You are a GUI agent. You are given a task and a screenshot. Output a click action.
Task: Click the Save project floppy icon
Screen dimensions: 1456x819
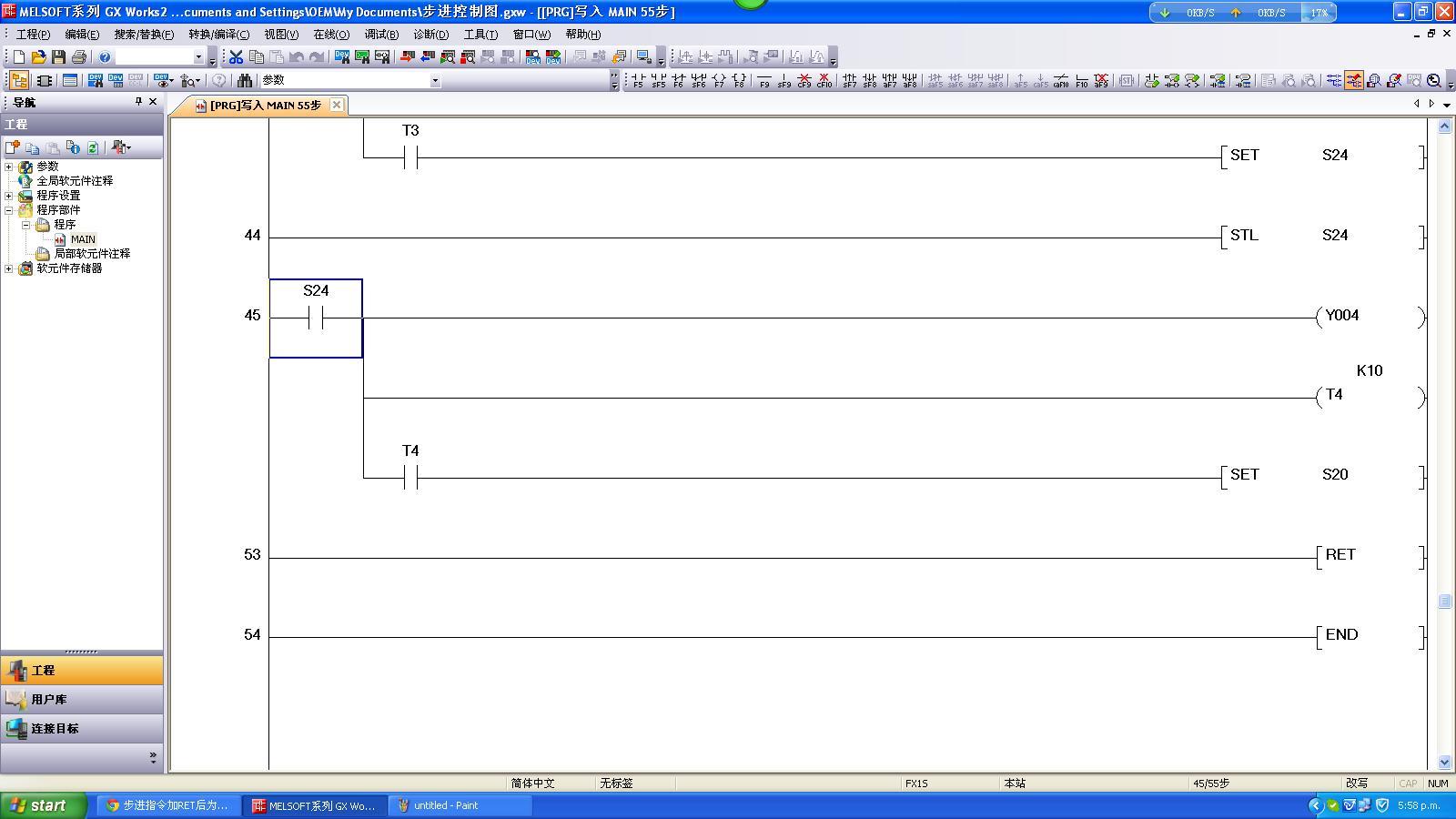click(58, 57)
